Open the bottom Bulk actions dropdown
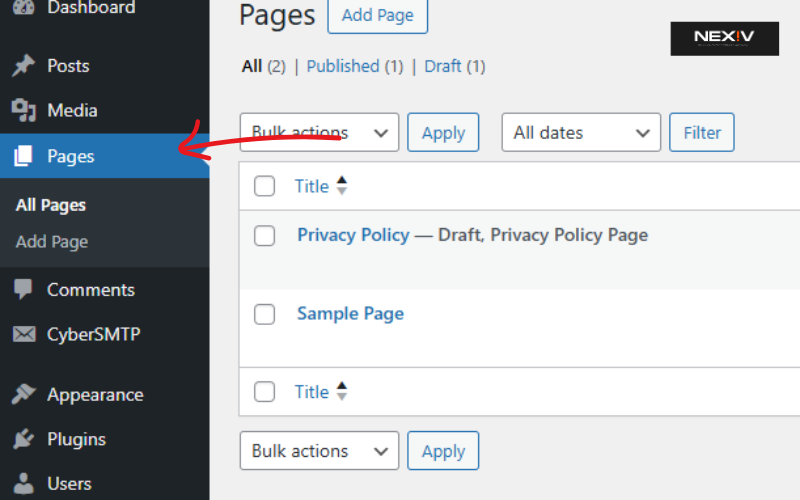 [x=319, y=451]
